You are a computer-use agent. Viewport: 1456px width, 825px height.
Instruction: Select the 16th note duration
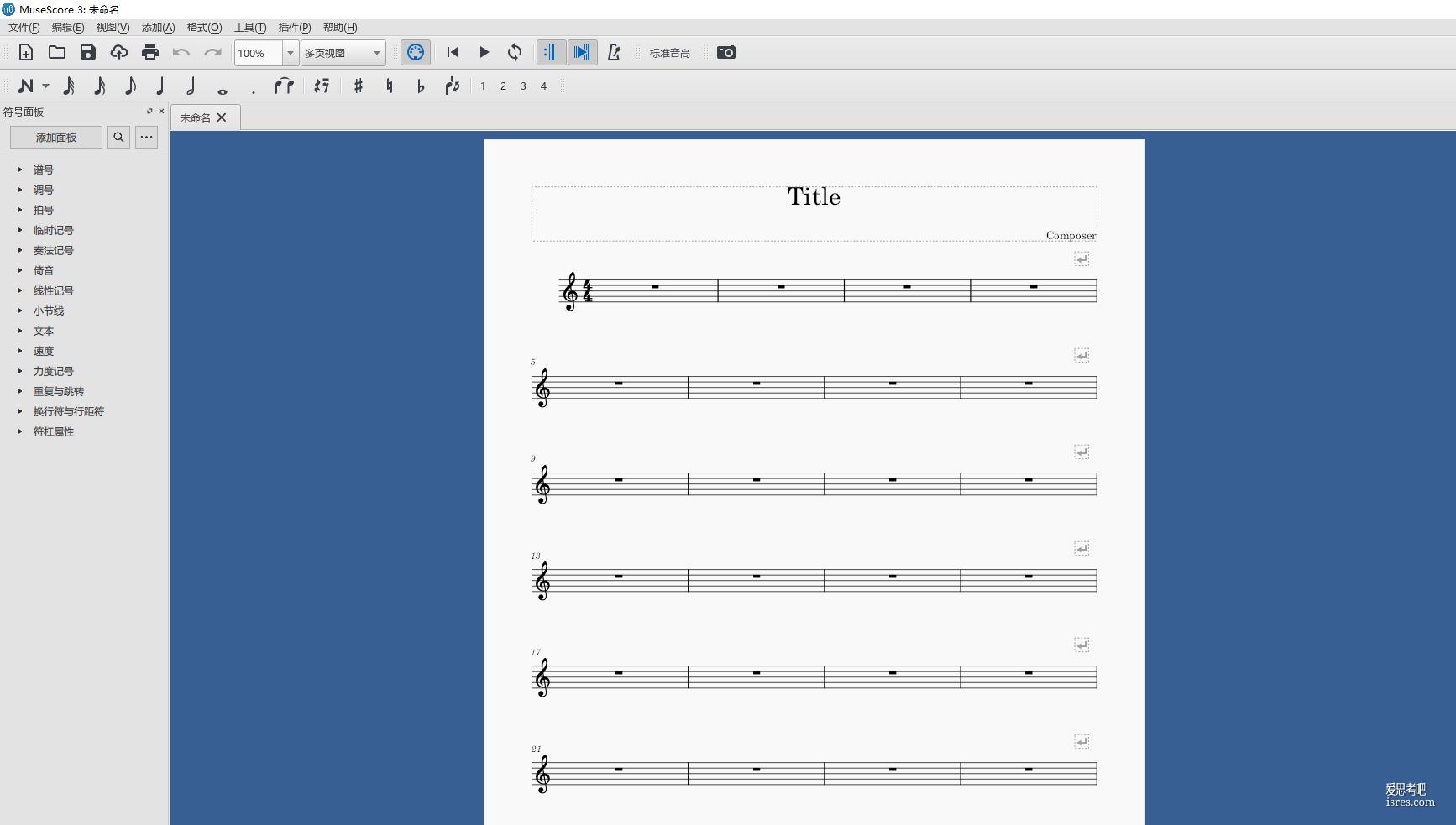click(x=99, y=86)
